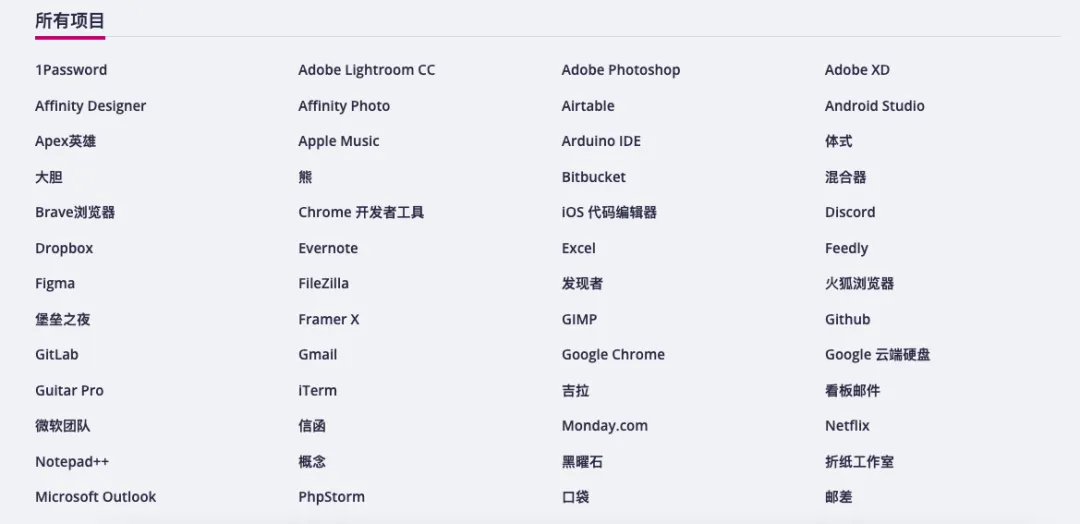Screen dimensions: 1080x524
Task: Open Apex英雄 entry
Action: (x=65, y=142)
